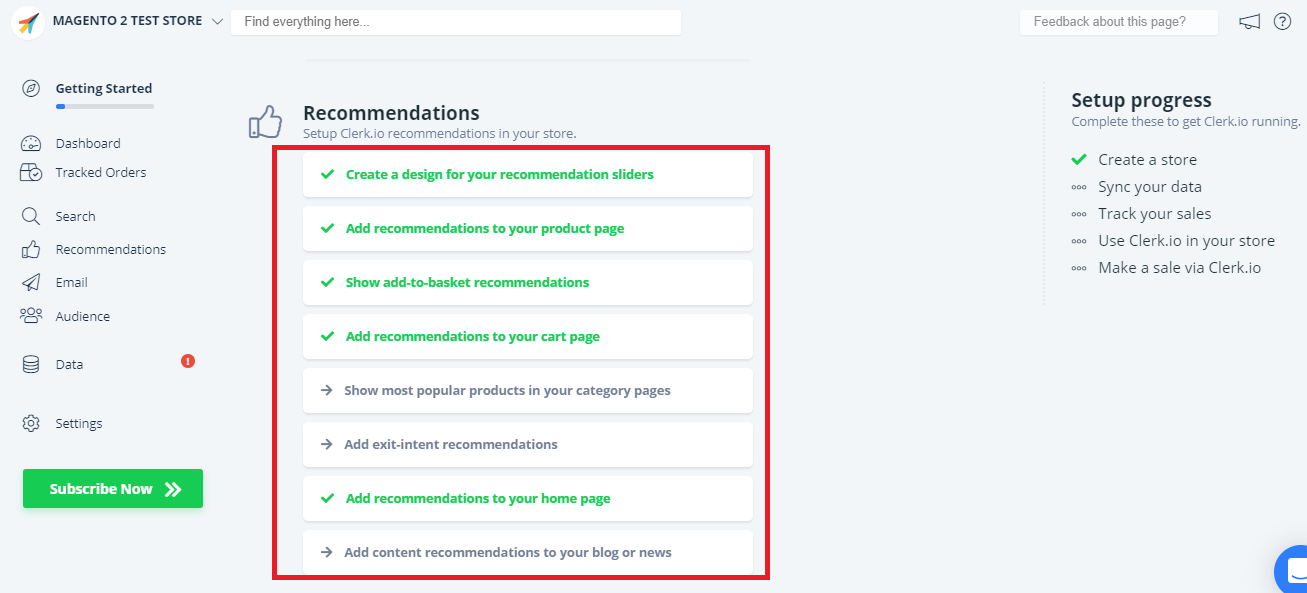Click the Getting Started progress bar
Screen dimensions: 1307x593
tap(105, 106)
